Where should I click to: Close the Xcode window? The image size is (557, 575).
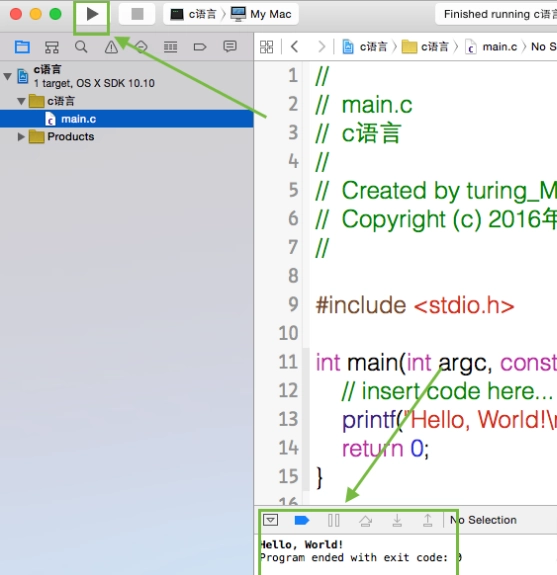point(16,14)
